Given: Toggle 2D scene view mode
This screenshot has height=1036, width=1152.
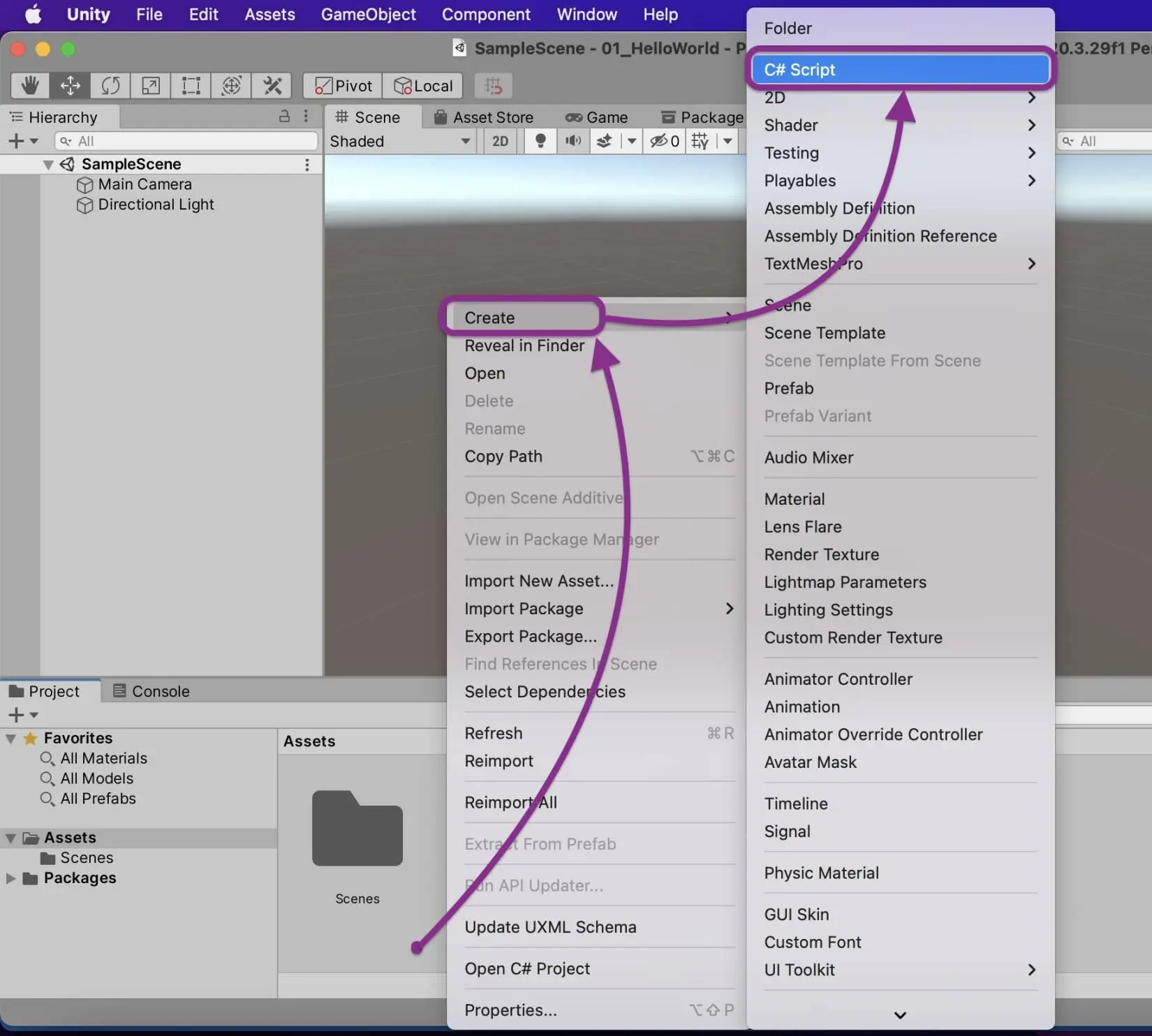Looking at the screenshot, I should [501, 141].
